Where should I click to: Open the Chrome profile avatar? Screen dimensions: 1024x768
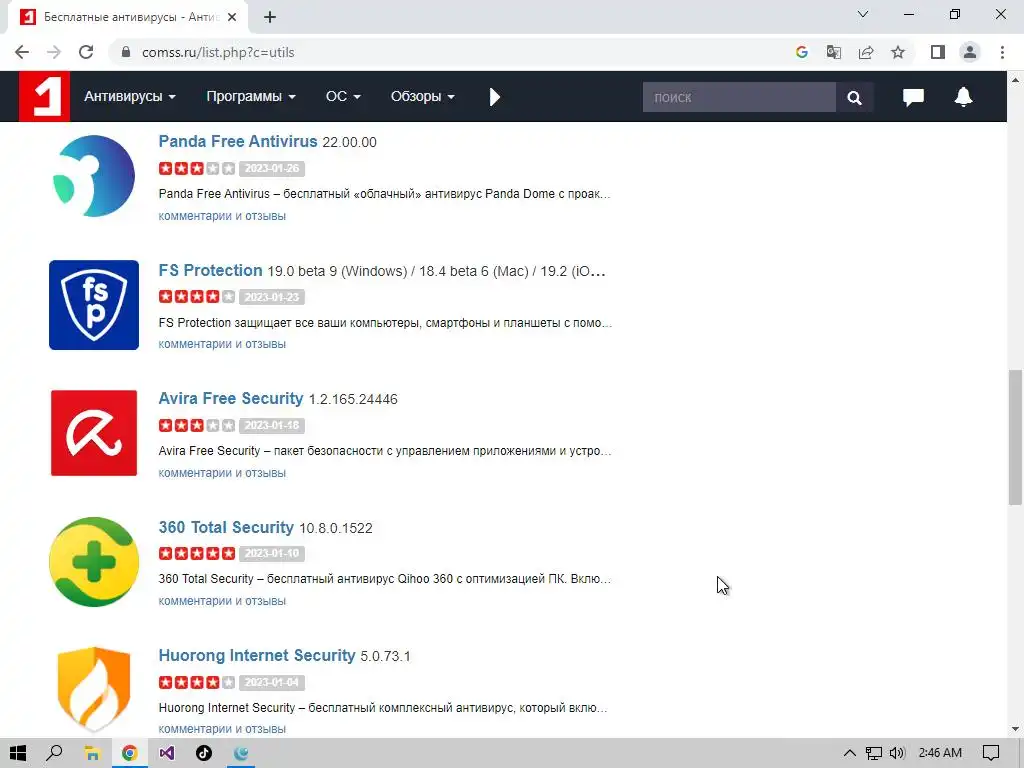pos(970,52)
